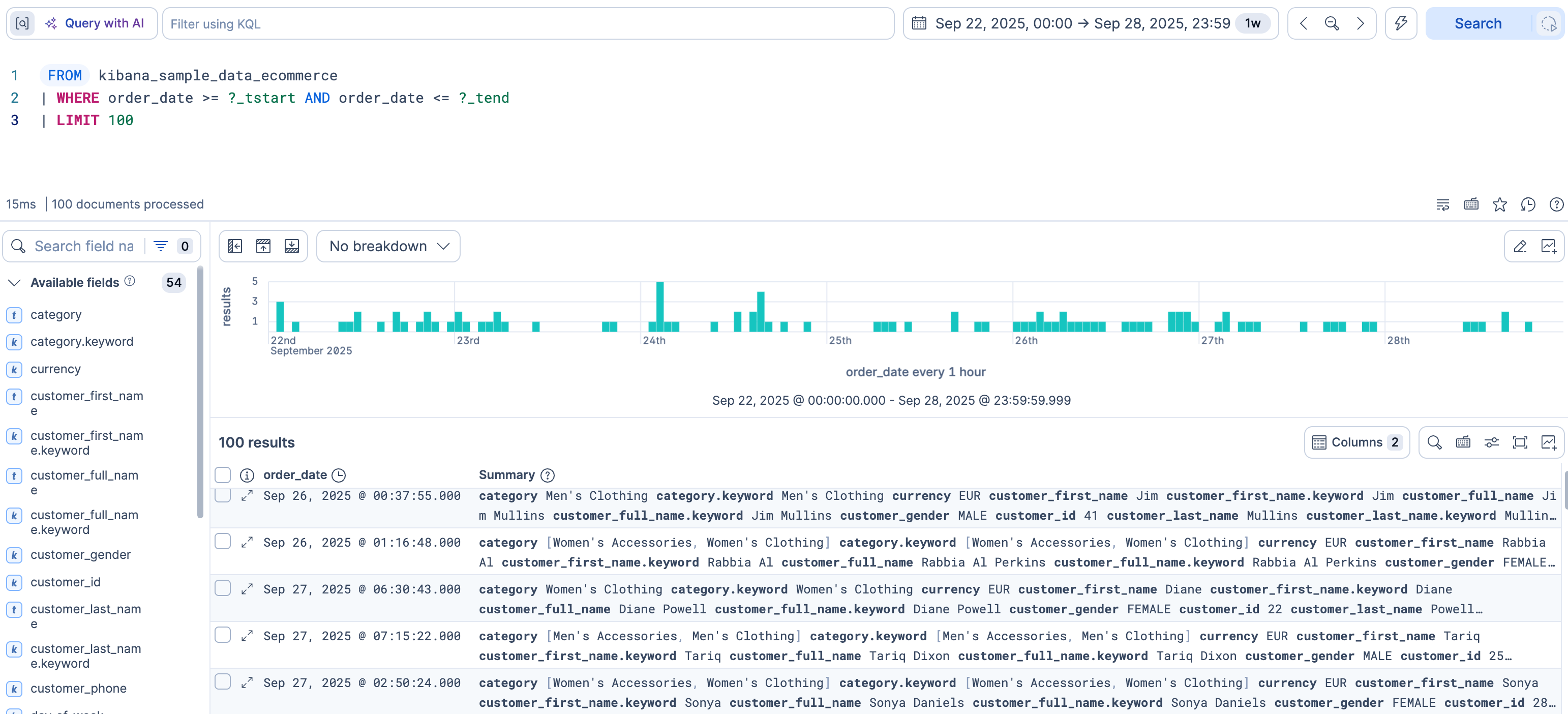
Task: Expand document Sep 27 02:50:24
Action: (247, 683)
